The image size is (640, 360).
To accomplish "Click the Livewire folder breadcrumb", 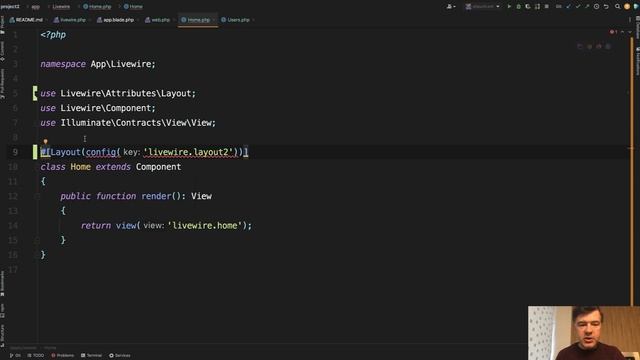I will click(x=61, y=7).
